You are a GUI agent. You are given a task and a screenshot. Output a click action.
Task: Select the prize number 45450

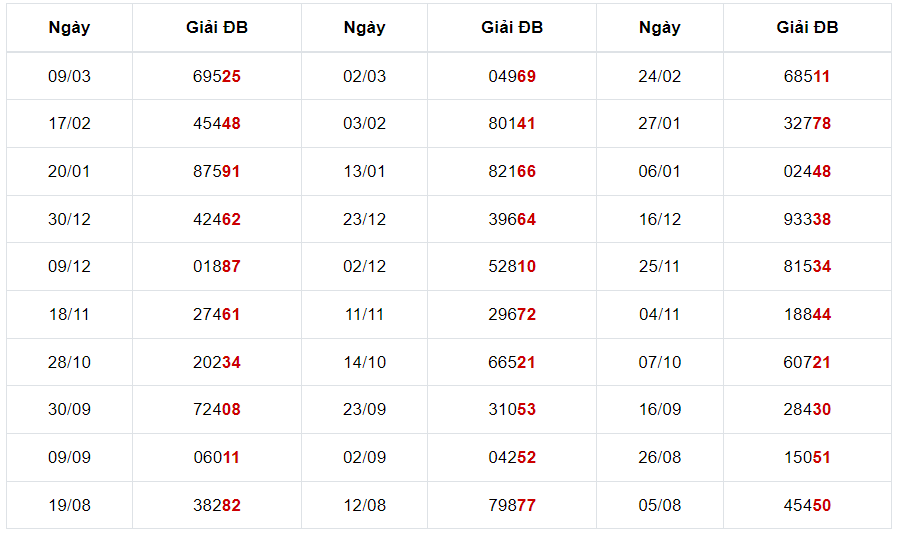click(x=807, y=506)
